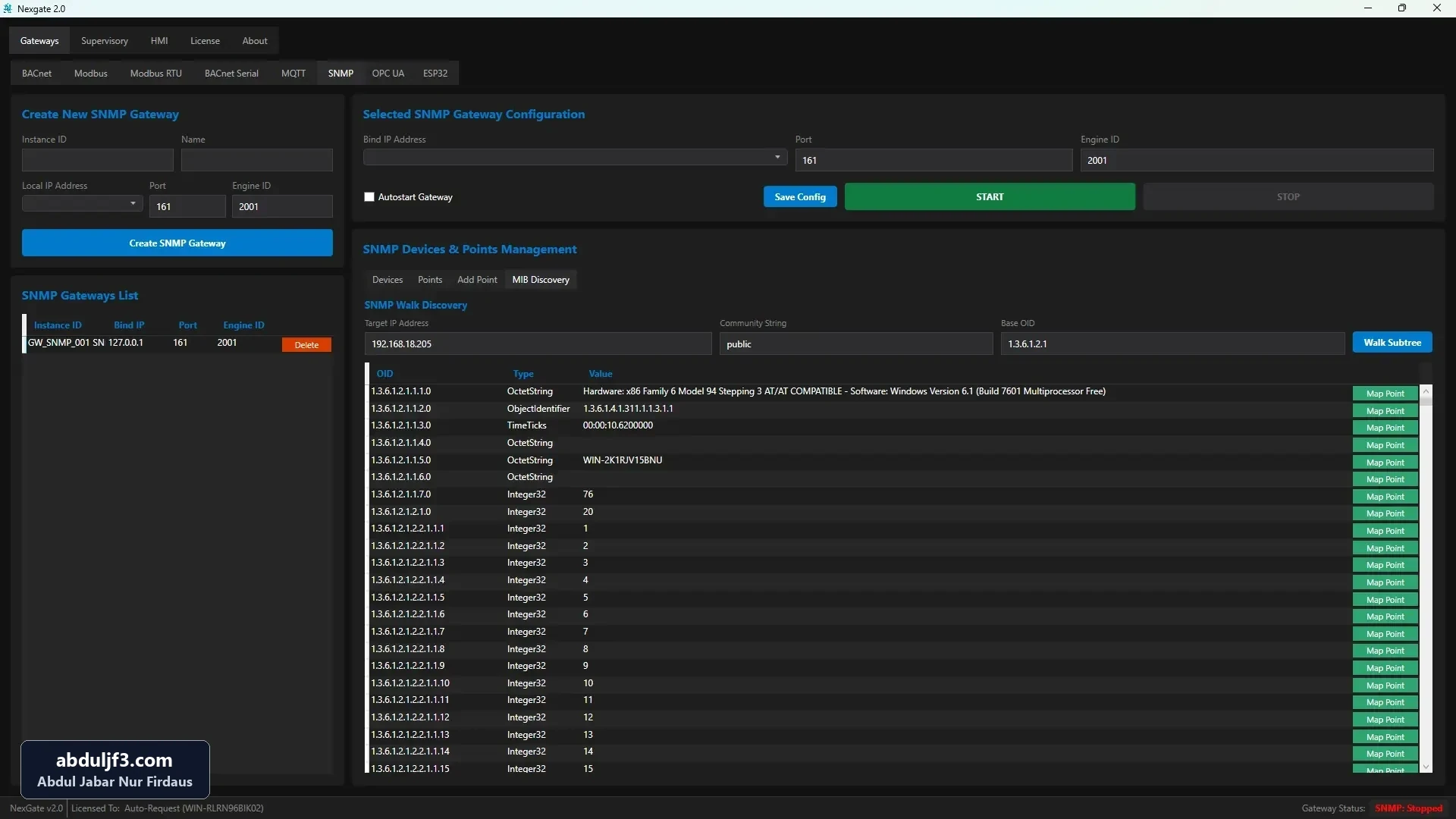
Task: Open the Devices sub-tab
Action: [388, 280]
